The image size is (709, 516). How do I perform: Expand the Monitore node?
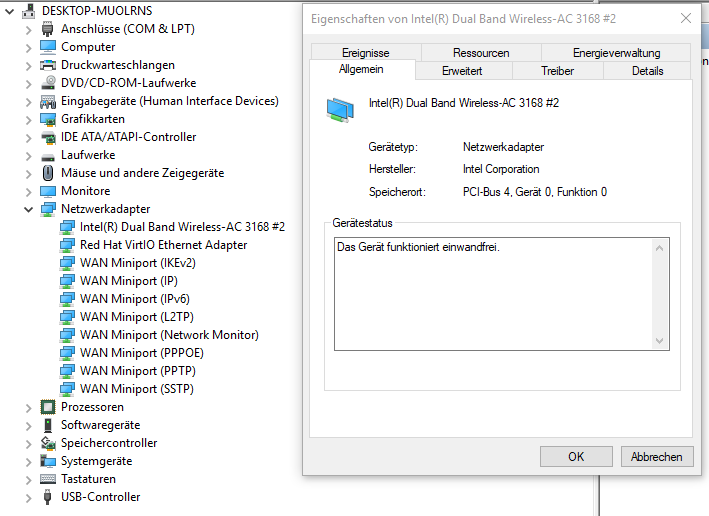click(28, 192)
